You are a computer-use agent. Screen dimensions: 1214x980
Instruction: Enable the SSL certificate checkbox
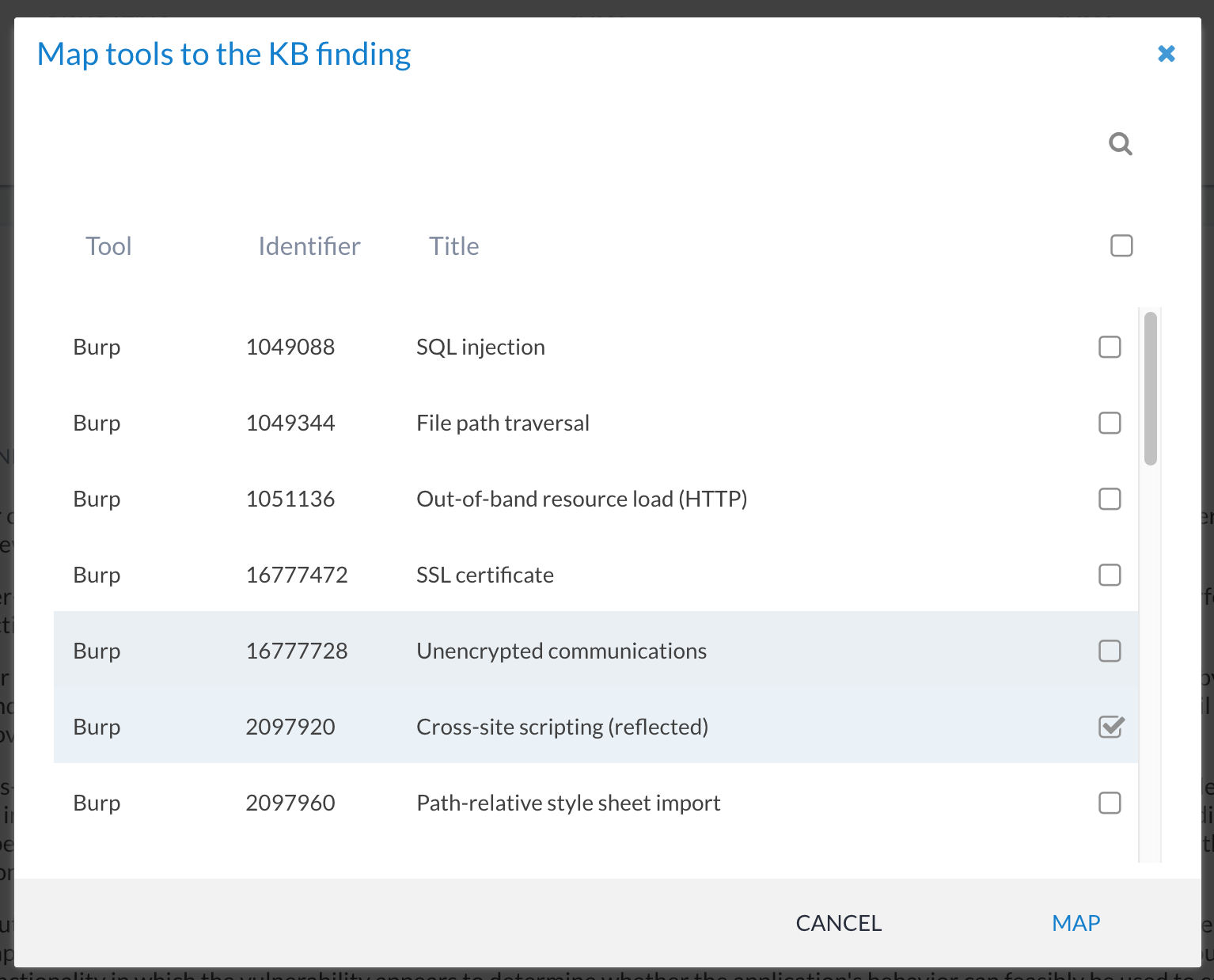(x=1110, y=575)
